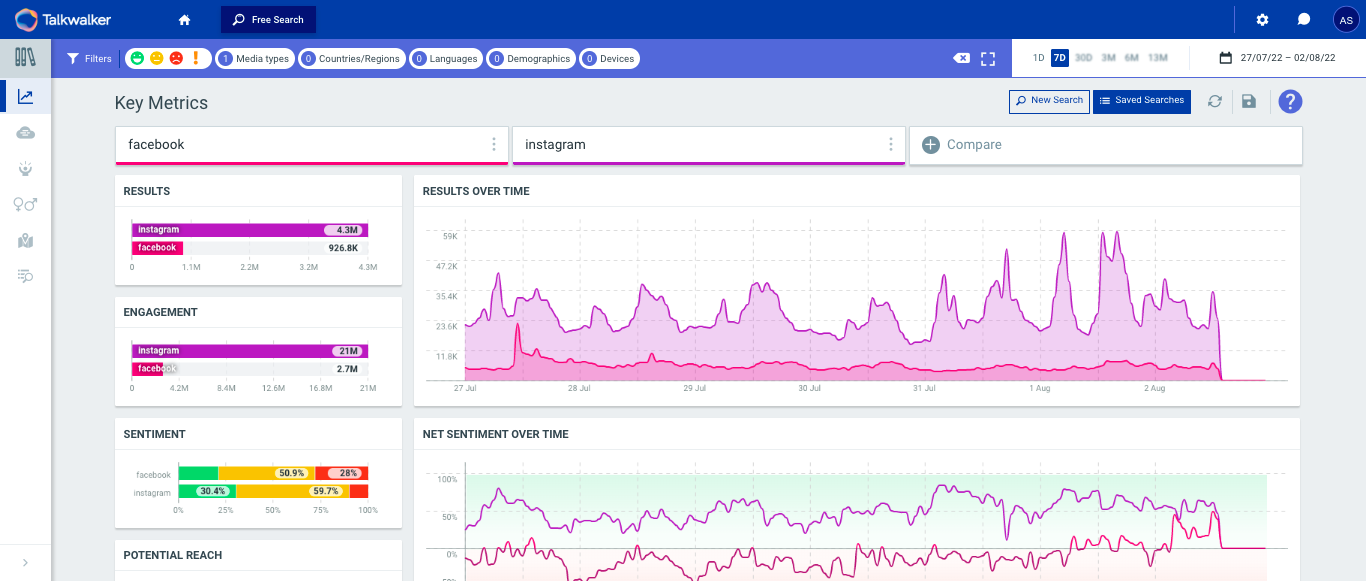Open the influencers sidebar icon

click(25, 169)
